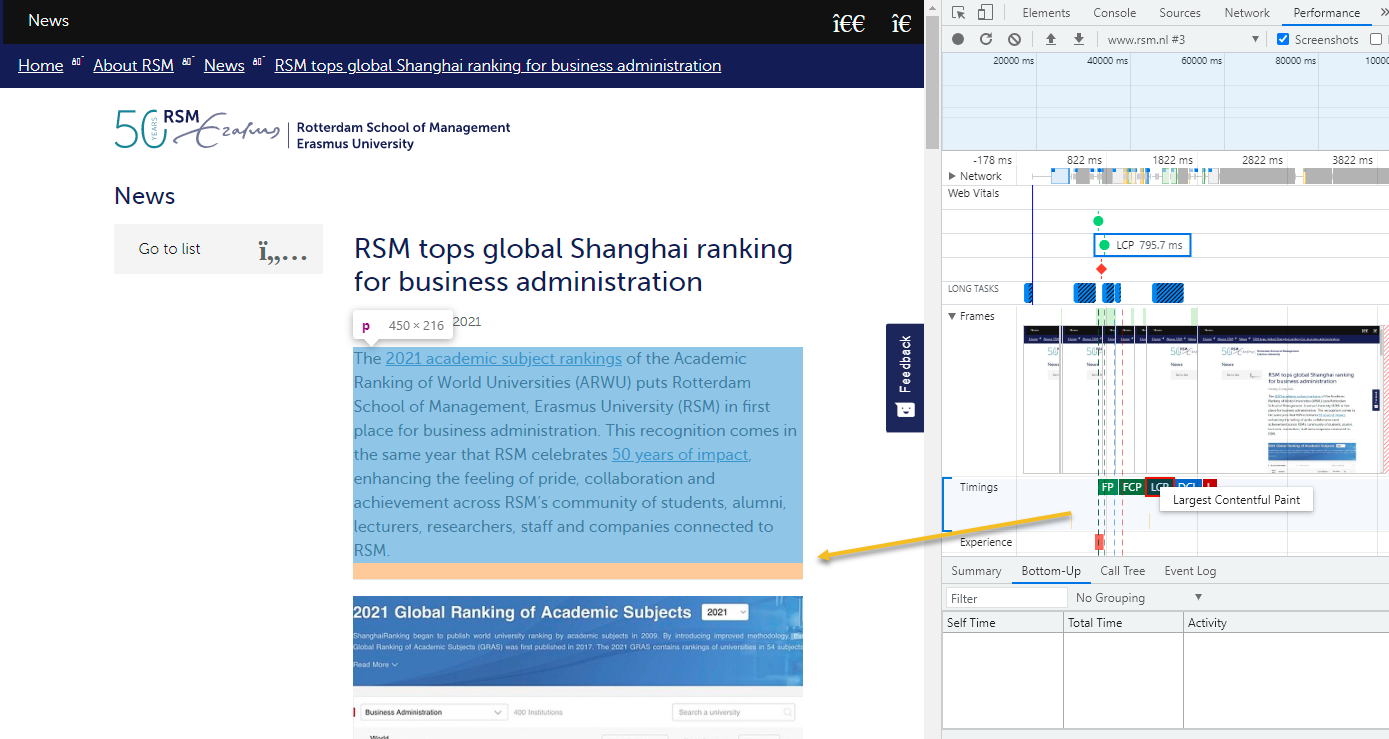Open the Call Tree tab
Image resolution: width=1389 pixels, height=739 pixels.
(x=1122, y=571)
